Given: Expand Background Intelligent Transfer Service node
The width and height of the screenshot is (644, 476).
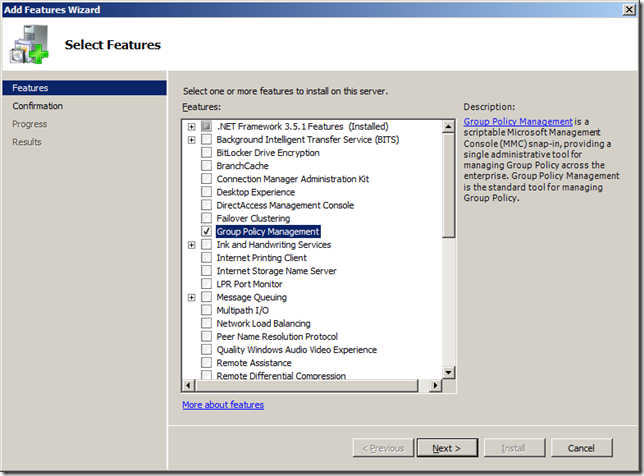Looking at the screenshot, I should pyautogui.click(x=191, y=140).
